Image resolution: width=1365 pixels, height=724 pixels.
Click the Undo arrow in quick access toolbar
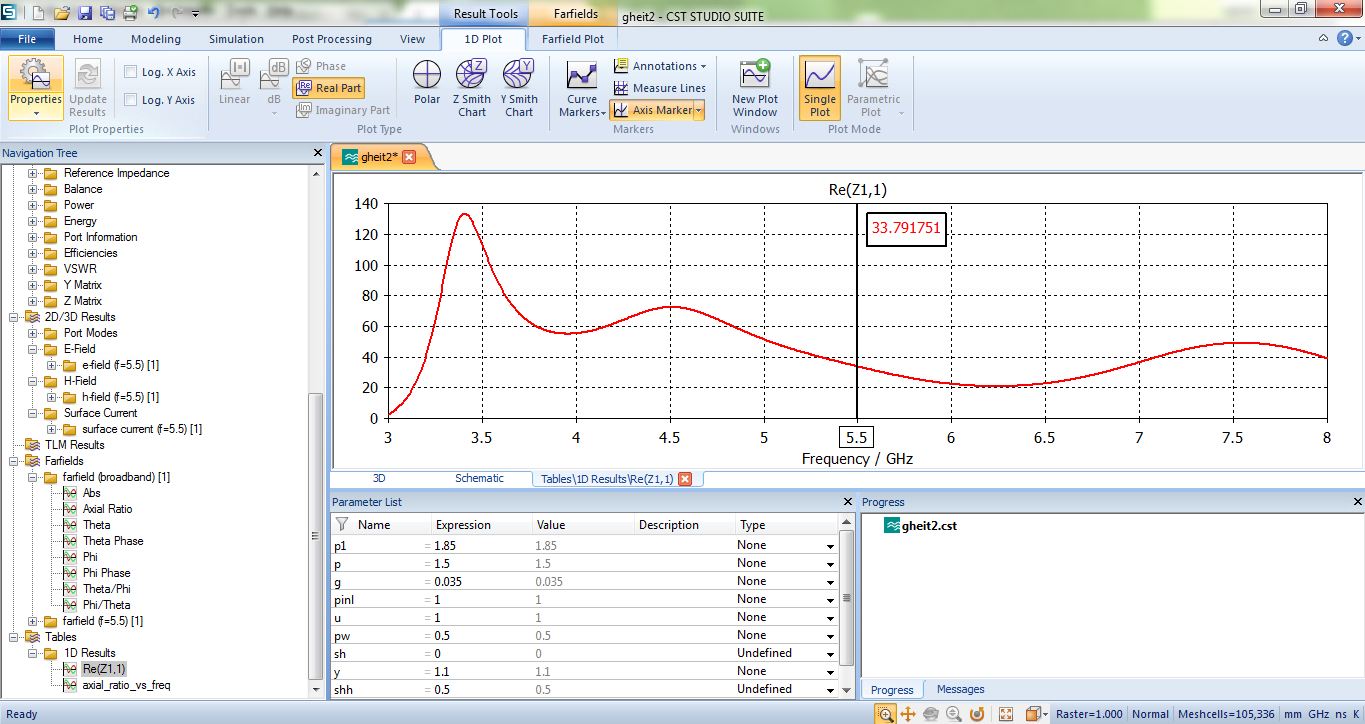(x=154, y=14)
